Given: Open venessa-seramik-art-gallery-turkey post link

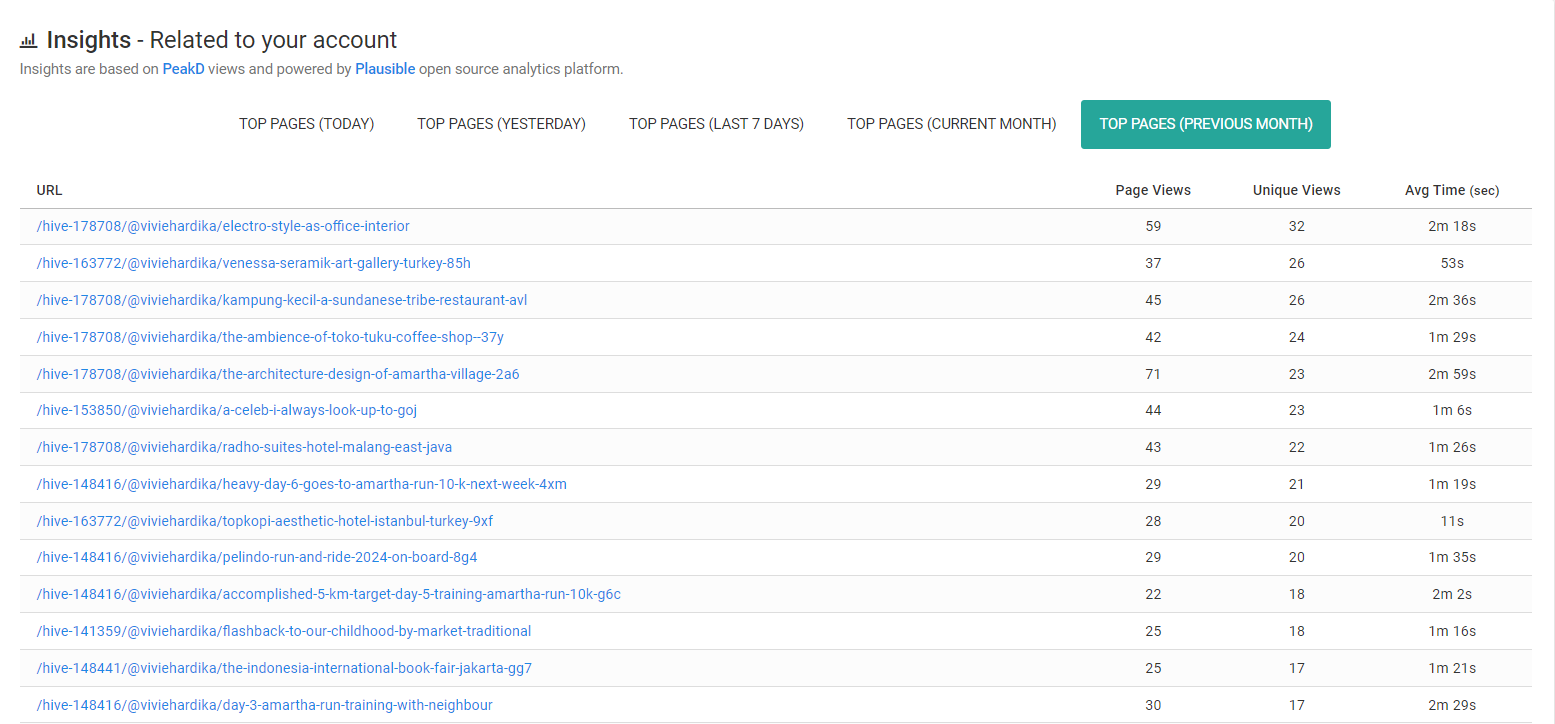Looking at the screenshot, I should (x=253, y=263).
